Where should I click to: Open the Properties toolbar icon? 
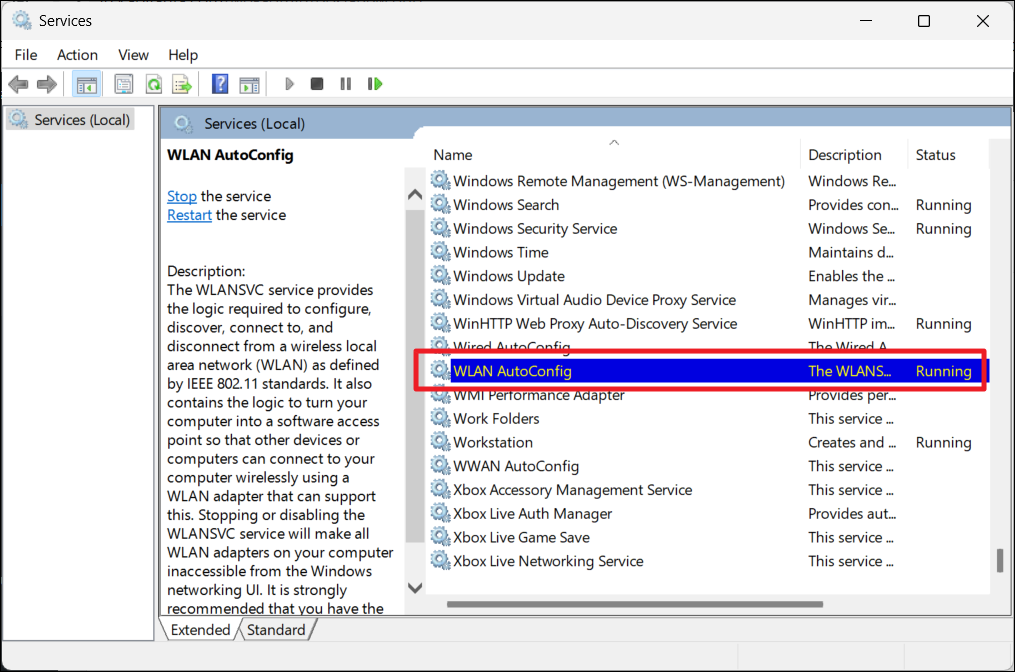124,84
